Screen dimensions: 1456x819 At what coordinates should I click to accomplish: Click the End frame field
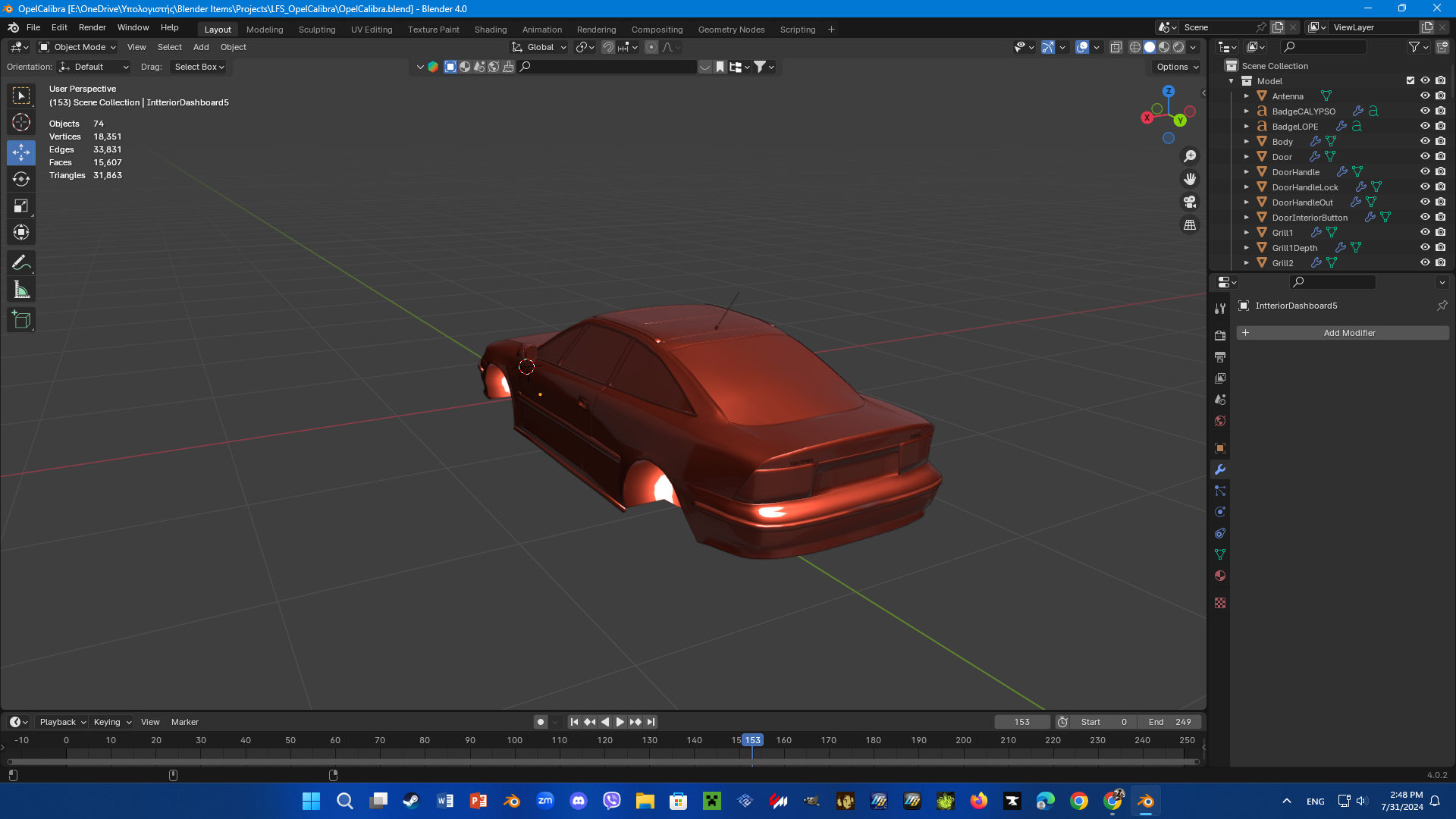tap(1169, 722)
